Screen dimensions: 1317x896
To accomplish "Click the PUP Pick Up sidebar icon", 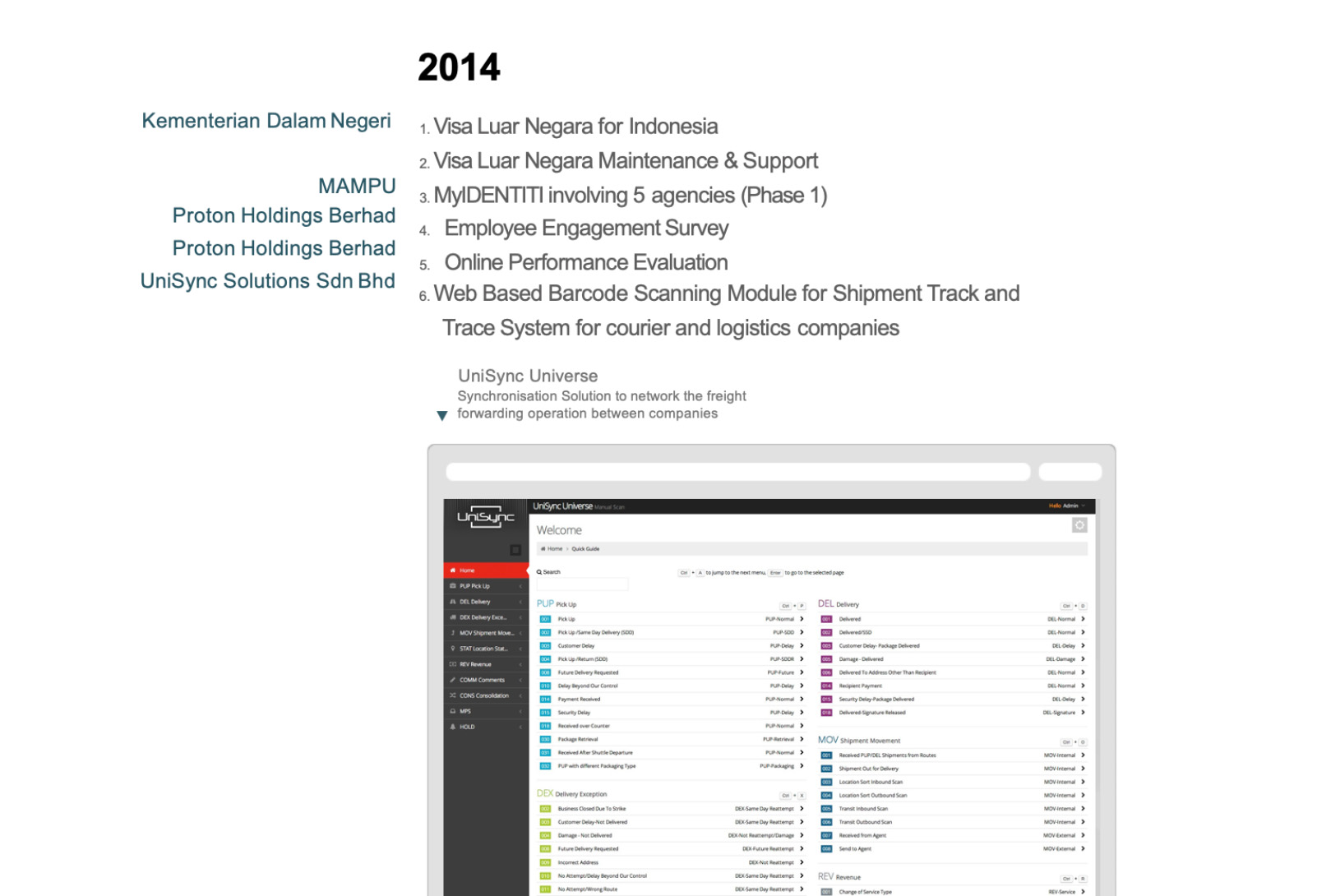I will (x=453, y=586).
